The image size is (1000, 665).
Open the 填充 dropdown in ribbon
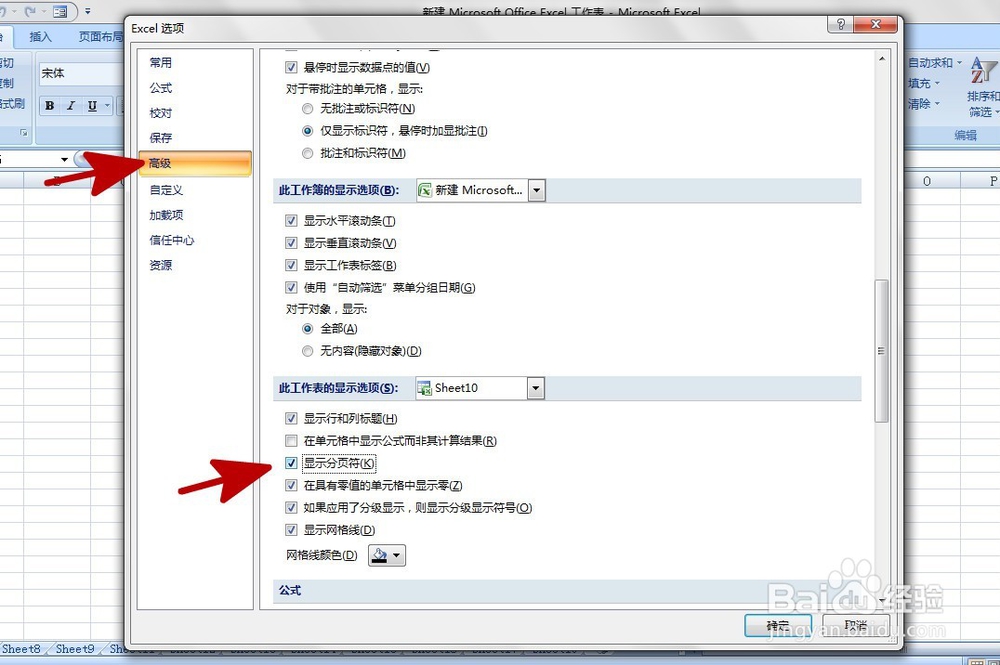click(x=924, y=83)
